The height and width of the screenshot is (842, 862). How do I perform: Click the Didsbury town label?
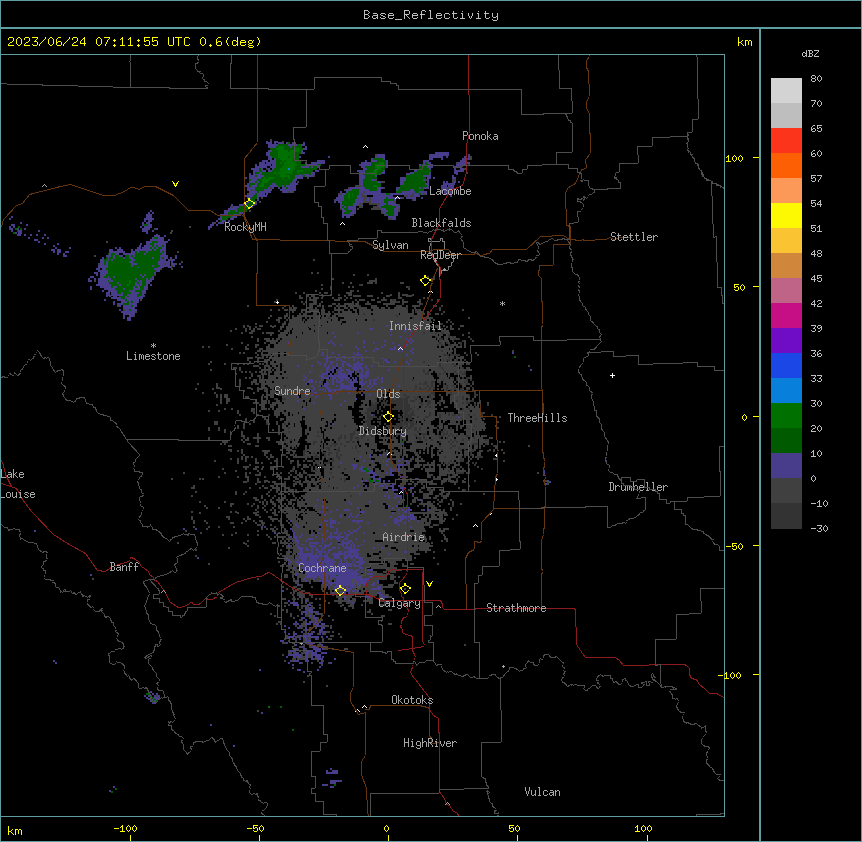pos(383,431)
